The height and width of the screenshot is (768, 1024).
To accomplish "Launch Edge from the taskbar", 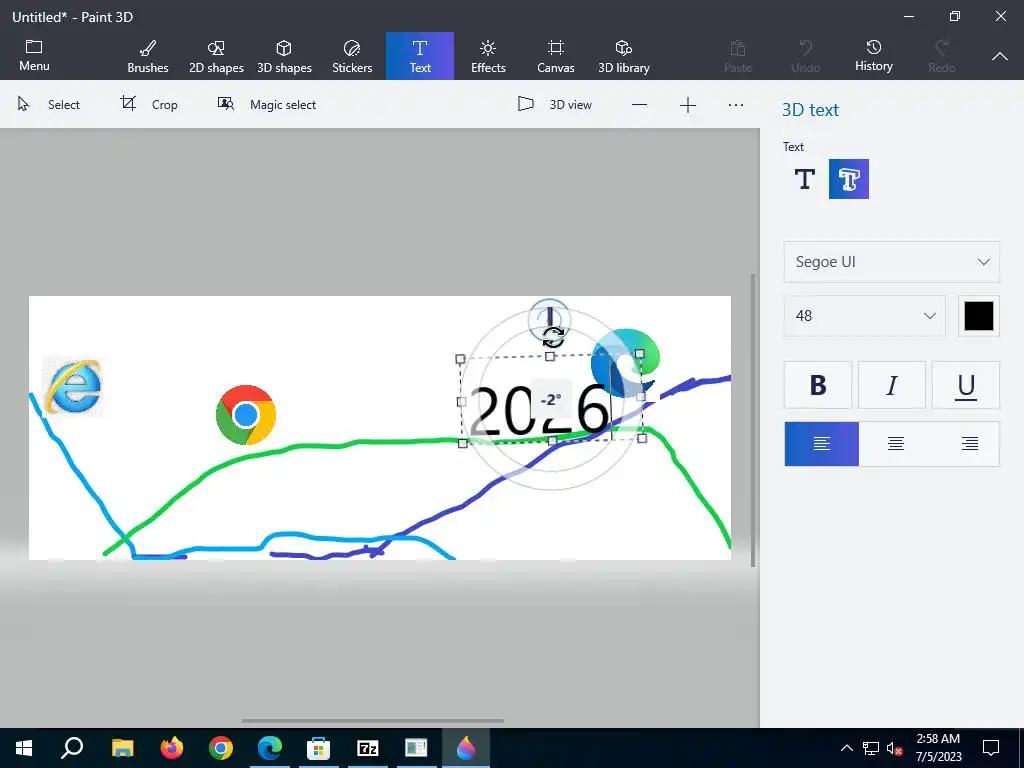I will pyautogui.click(x=270, y=748).
